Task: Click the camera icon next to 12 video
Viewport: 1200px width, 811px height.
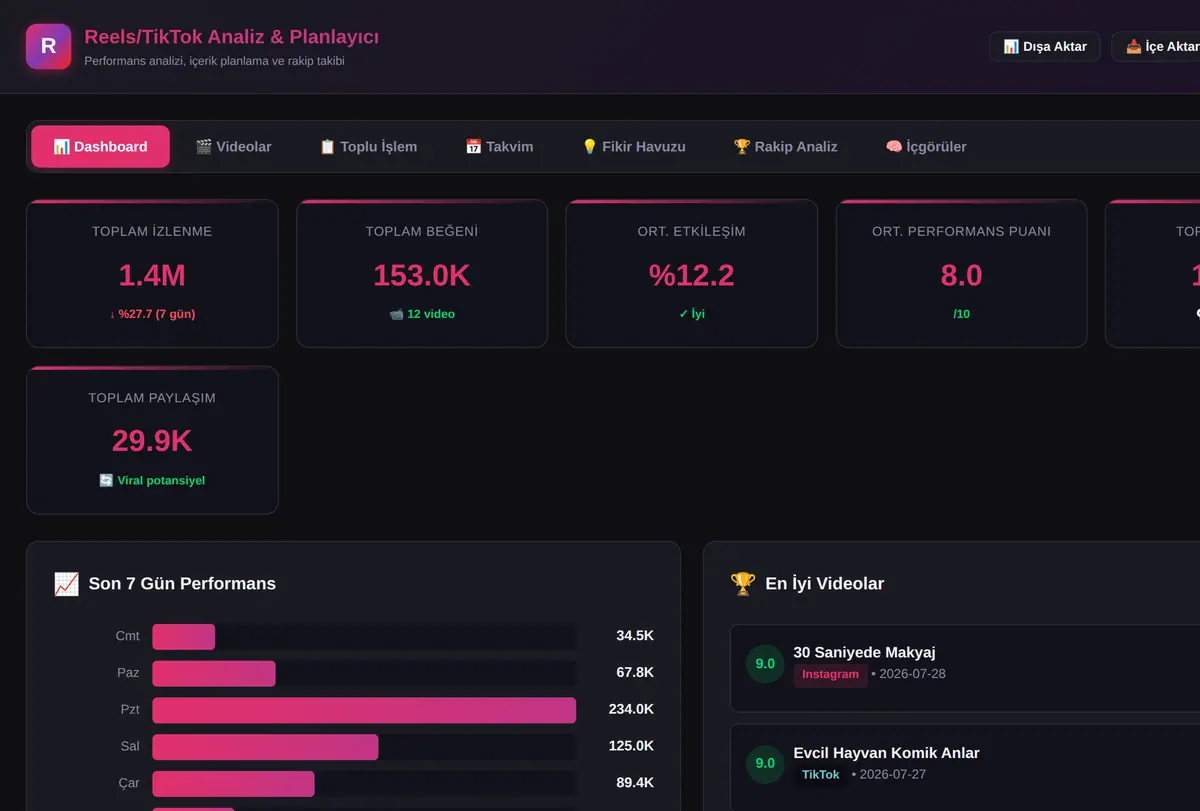Action: (x=396, y=314)
